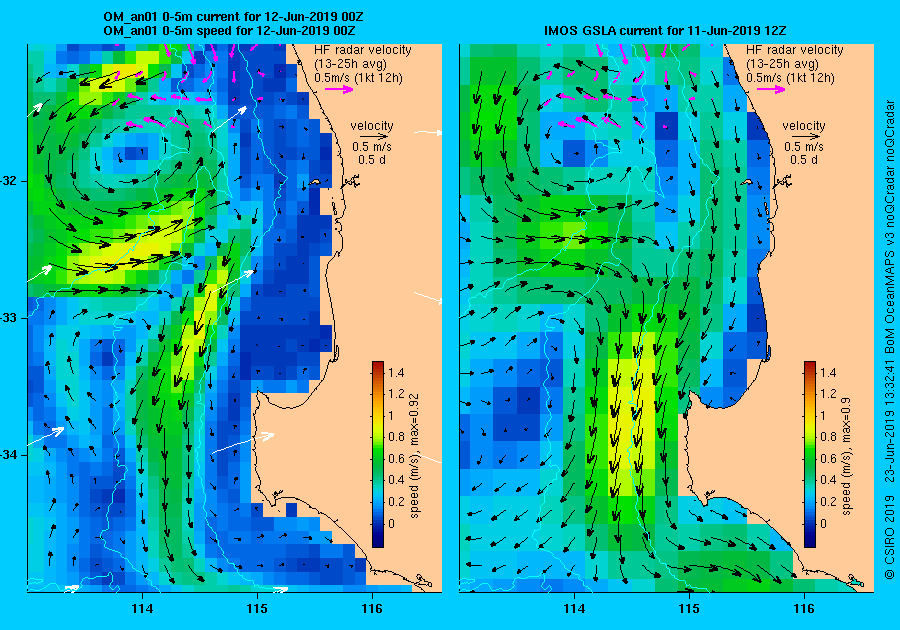Click the 0.6 tick on right color bar
This screenshot has width=900, height=630.
pyautogui.click(x=827, y=458)
